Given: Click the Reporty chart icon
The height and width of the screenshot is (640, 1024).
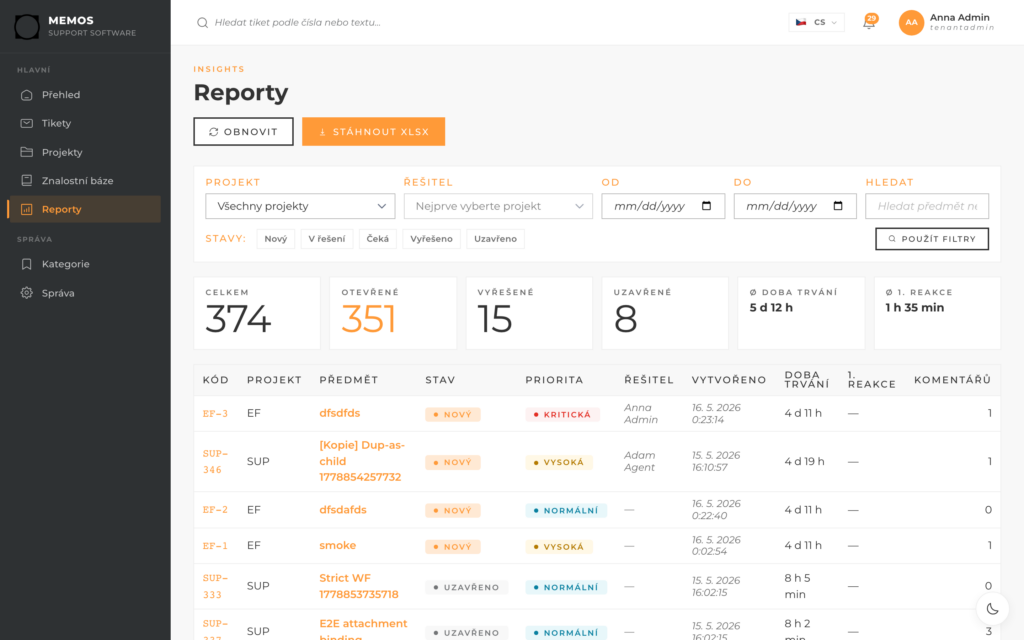Looking at the screenshot, I should [27, 210].
